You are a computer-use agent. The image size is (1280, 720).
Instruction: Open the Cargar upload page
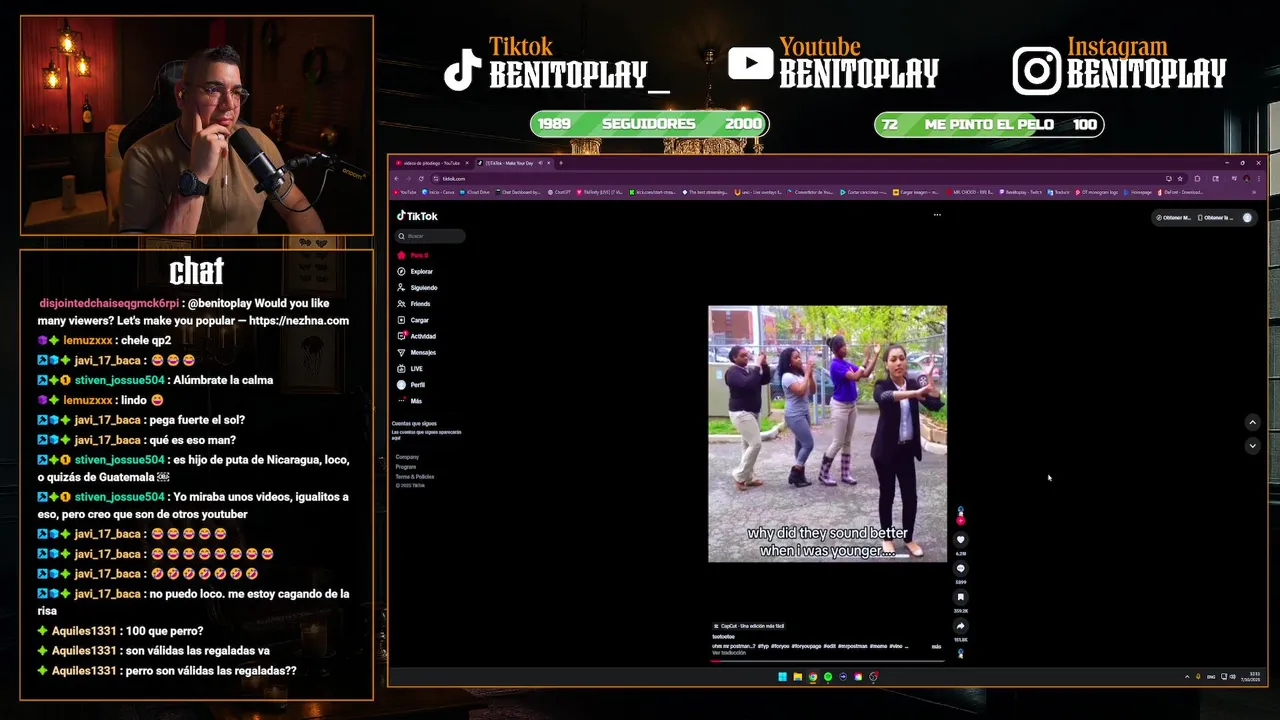coord(413,320)
